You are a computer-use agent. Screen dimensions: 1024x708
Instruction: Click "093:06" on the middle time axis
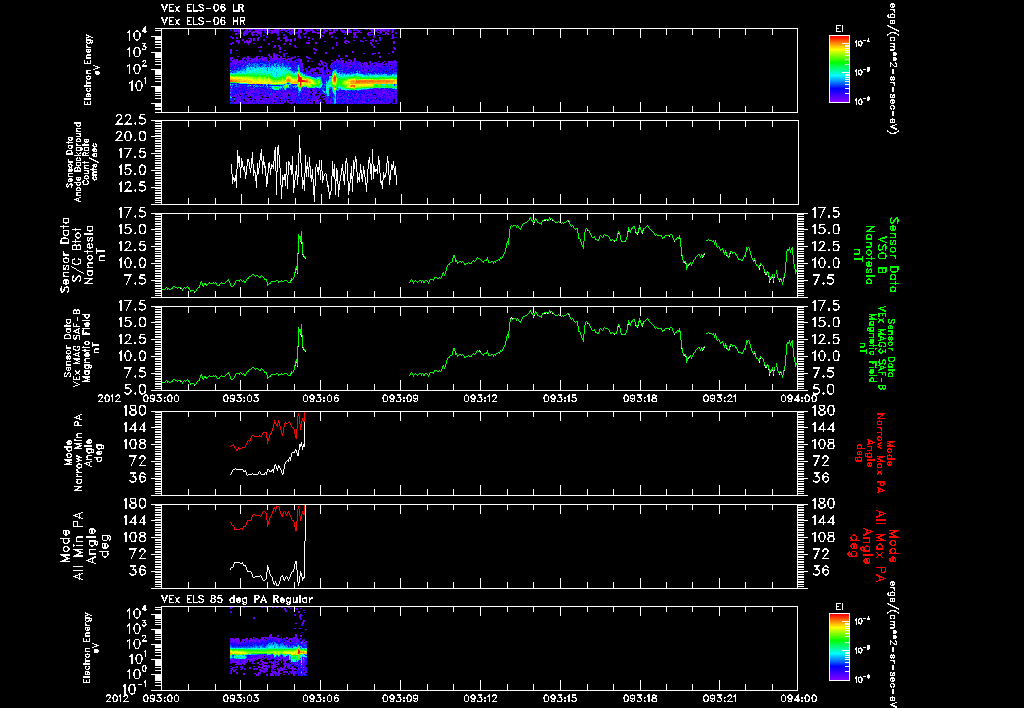point(321,398)
